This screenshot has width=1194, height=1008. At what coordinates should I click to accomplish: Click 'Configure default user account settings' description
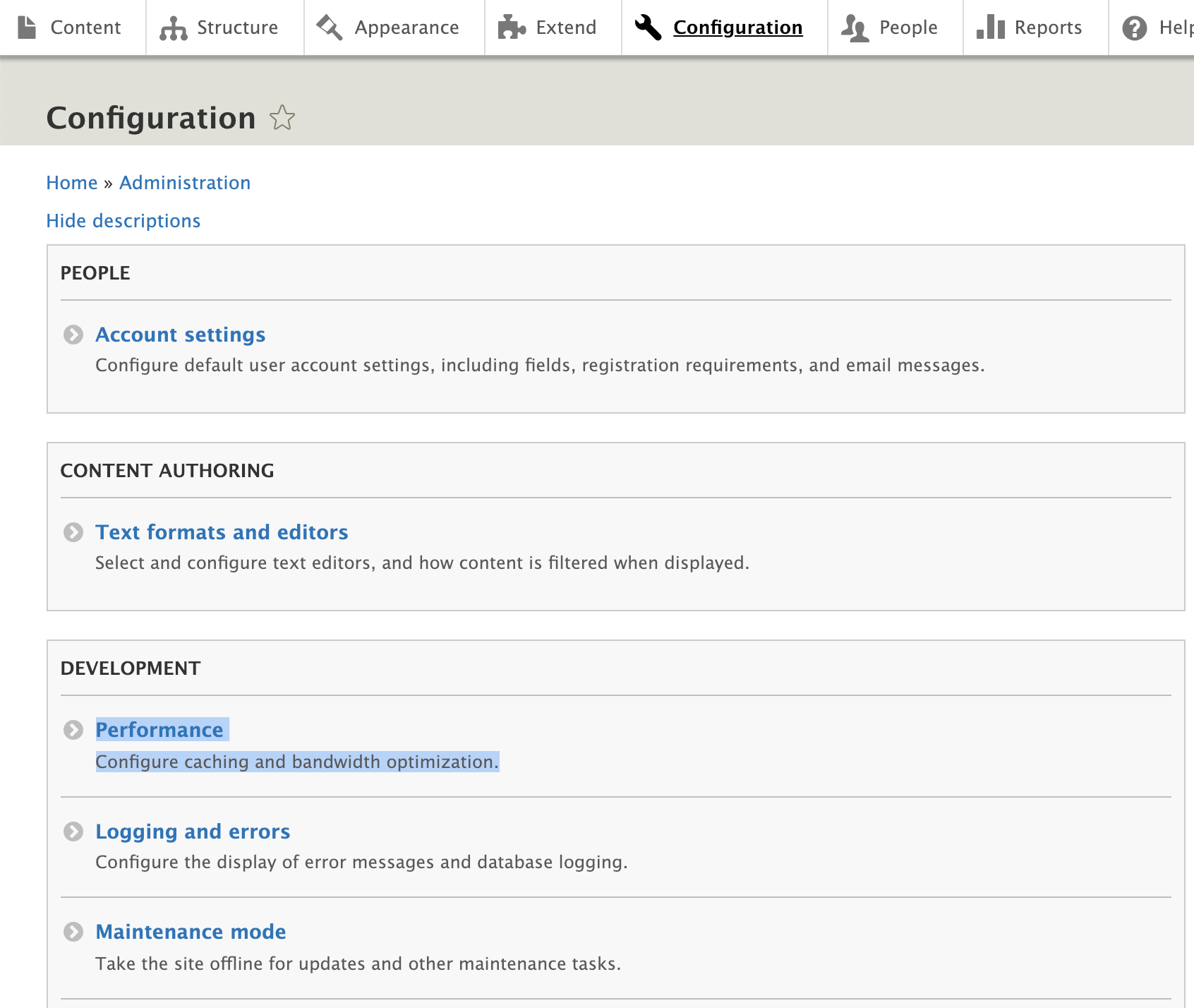click(540, 365)
